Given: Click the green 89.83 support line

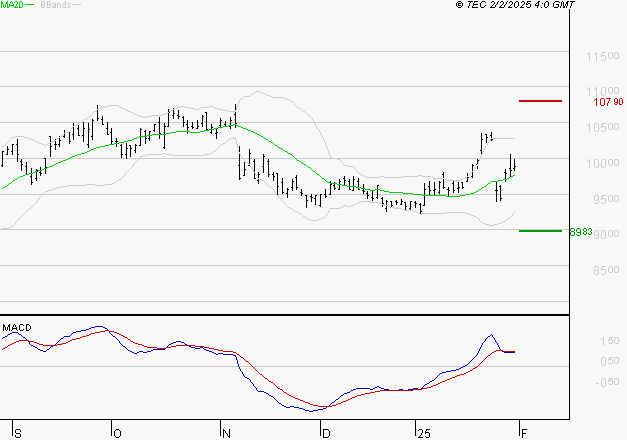Looking at the screenshot, I should (540, 231).
